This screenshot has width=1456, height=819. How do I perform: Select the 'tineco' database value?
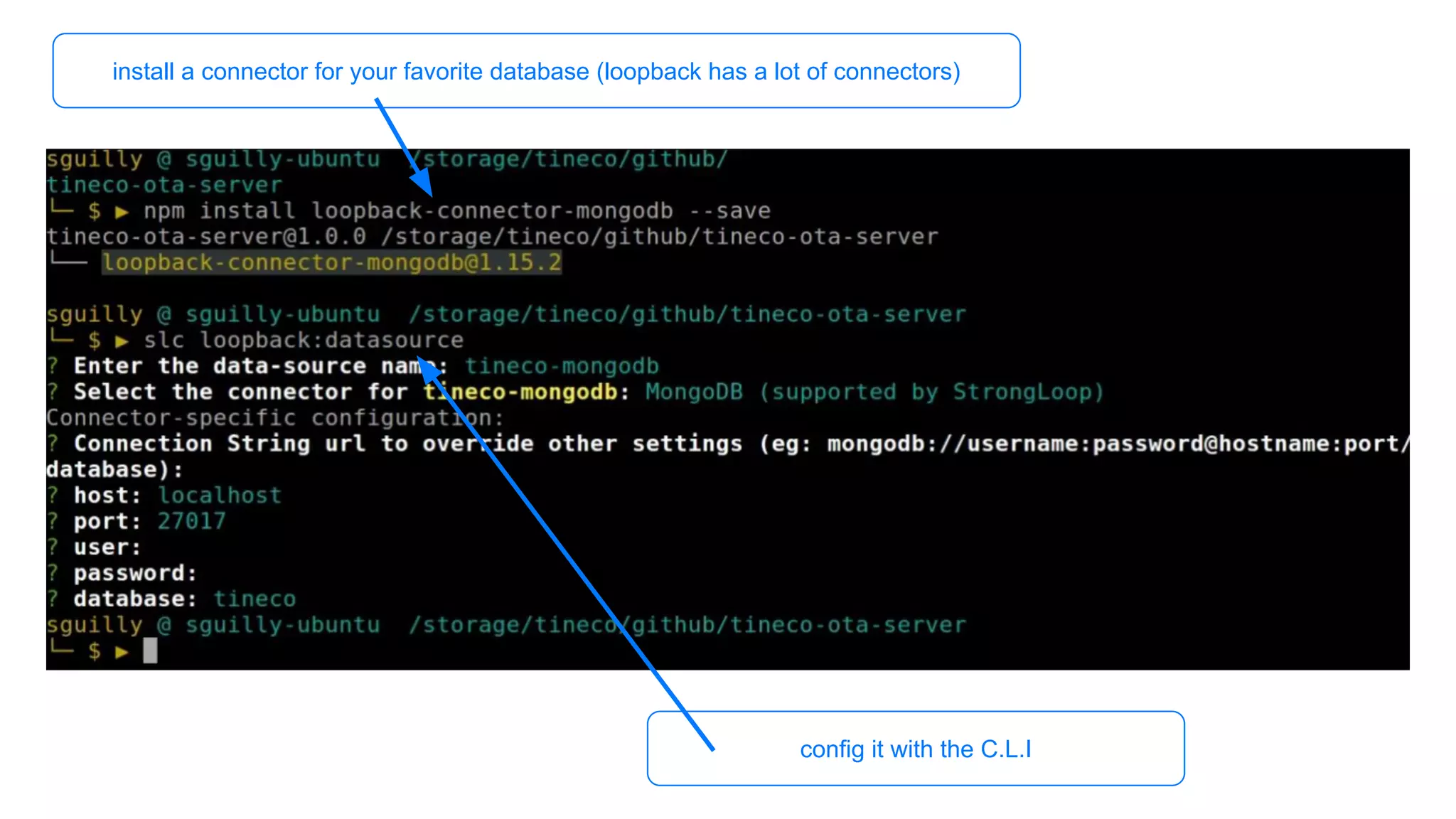coord(255,599)
